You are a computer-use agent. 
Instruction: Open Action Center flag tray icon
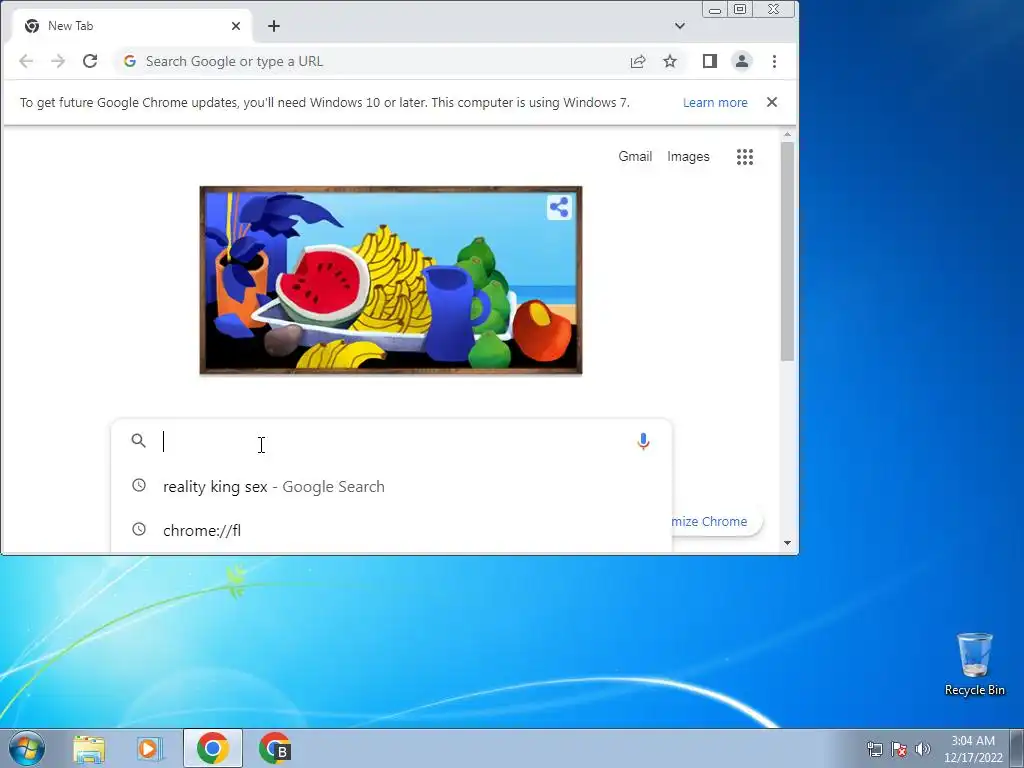tap(899, 749)
